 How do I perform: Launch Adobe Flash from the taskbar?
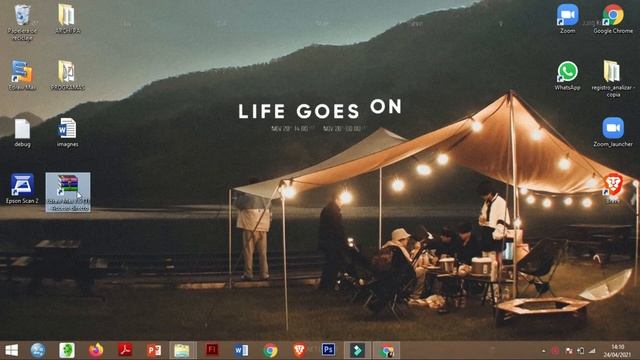pos(212,350)
